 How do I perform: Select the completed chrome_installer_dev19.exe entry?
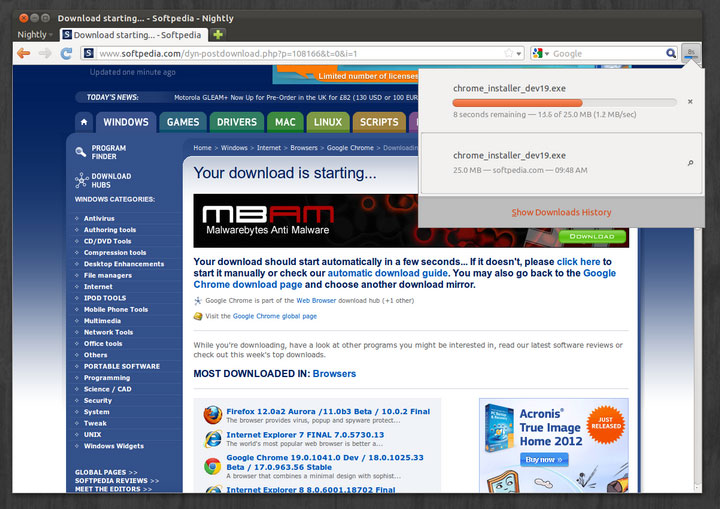pyautogui.click(x=561, y=163)
